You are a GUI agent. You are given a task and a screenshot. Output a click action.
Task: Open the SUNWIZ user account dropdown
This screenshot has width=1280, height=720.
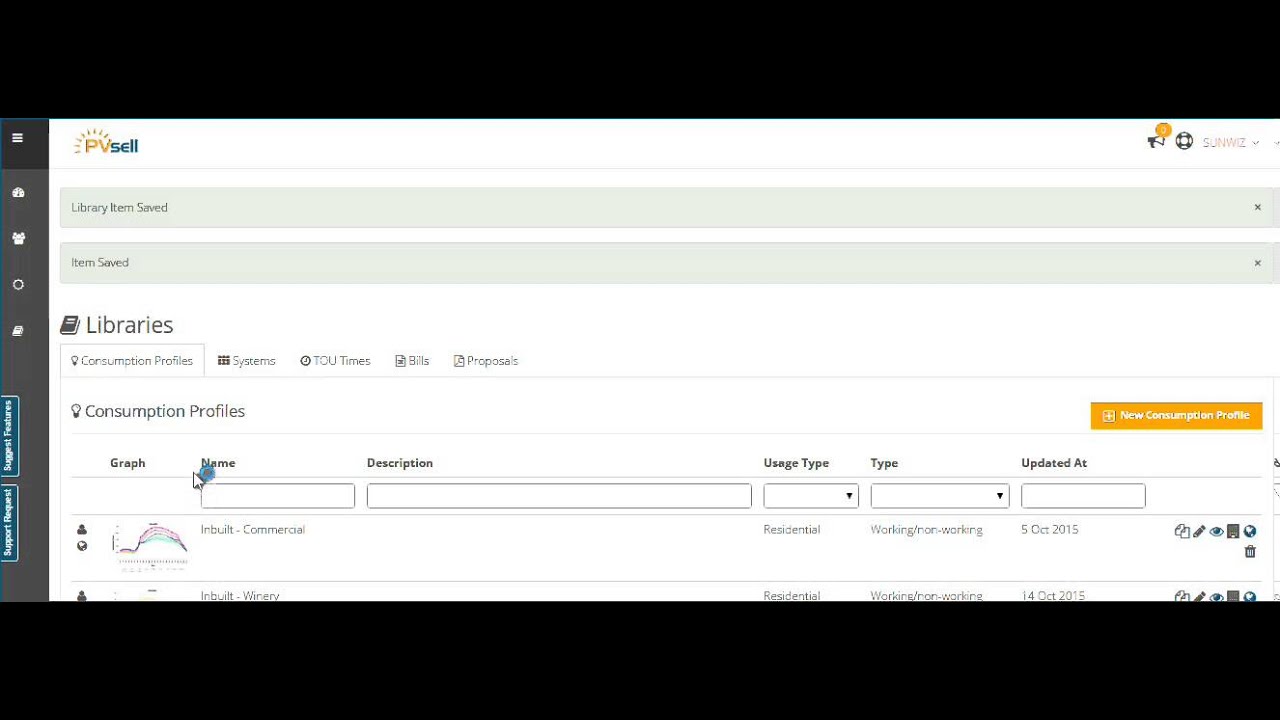(1230, 143)
